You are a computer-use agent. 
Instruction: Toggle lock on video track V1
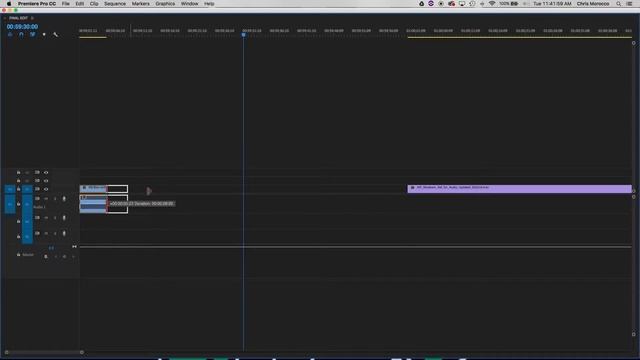coord(18,189)
